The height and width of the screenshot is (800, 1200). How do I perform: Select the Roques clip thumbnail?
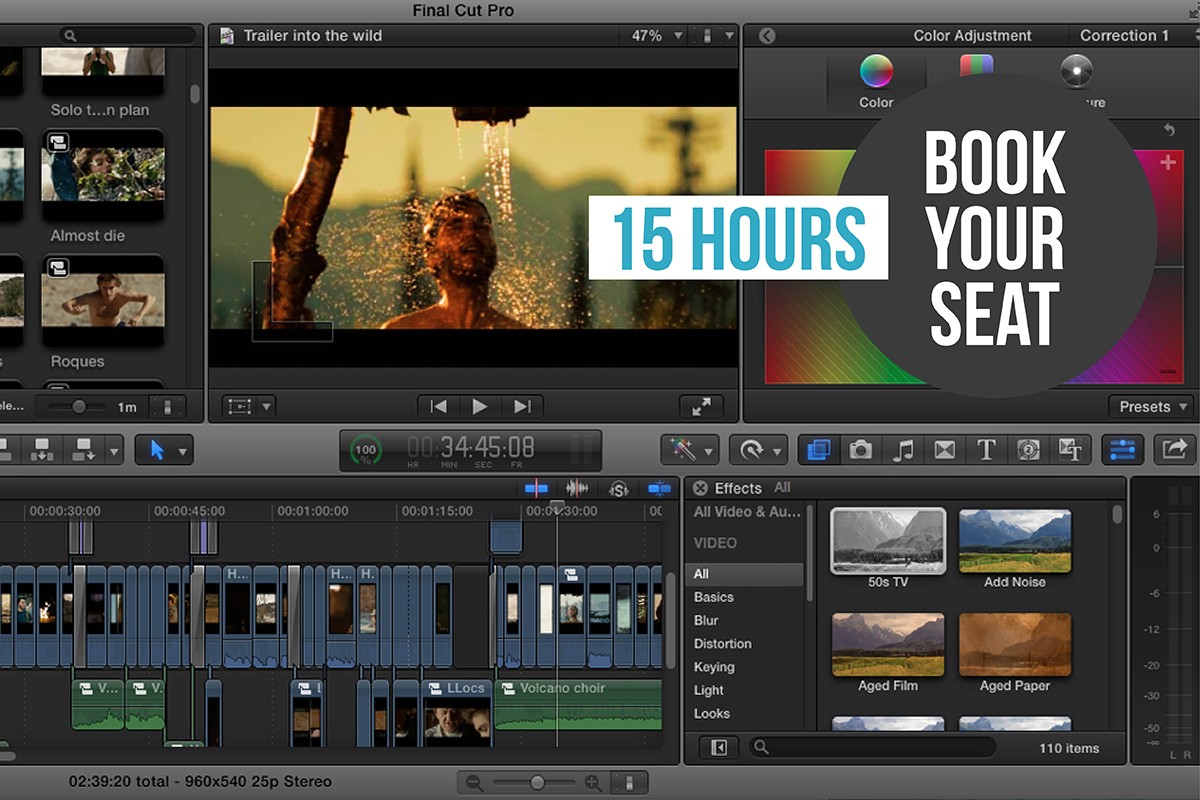[x=103, y=300]
